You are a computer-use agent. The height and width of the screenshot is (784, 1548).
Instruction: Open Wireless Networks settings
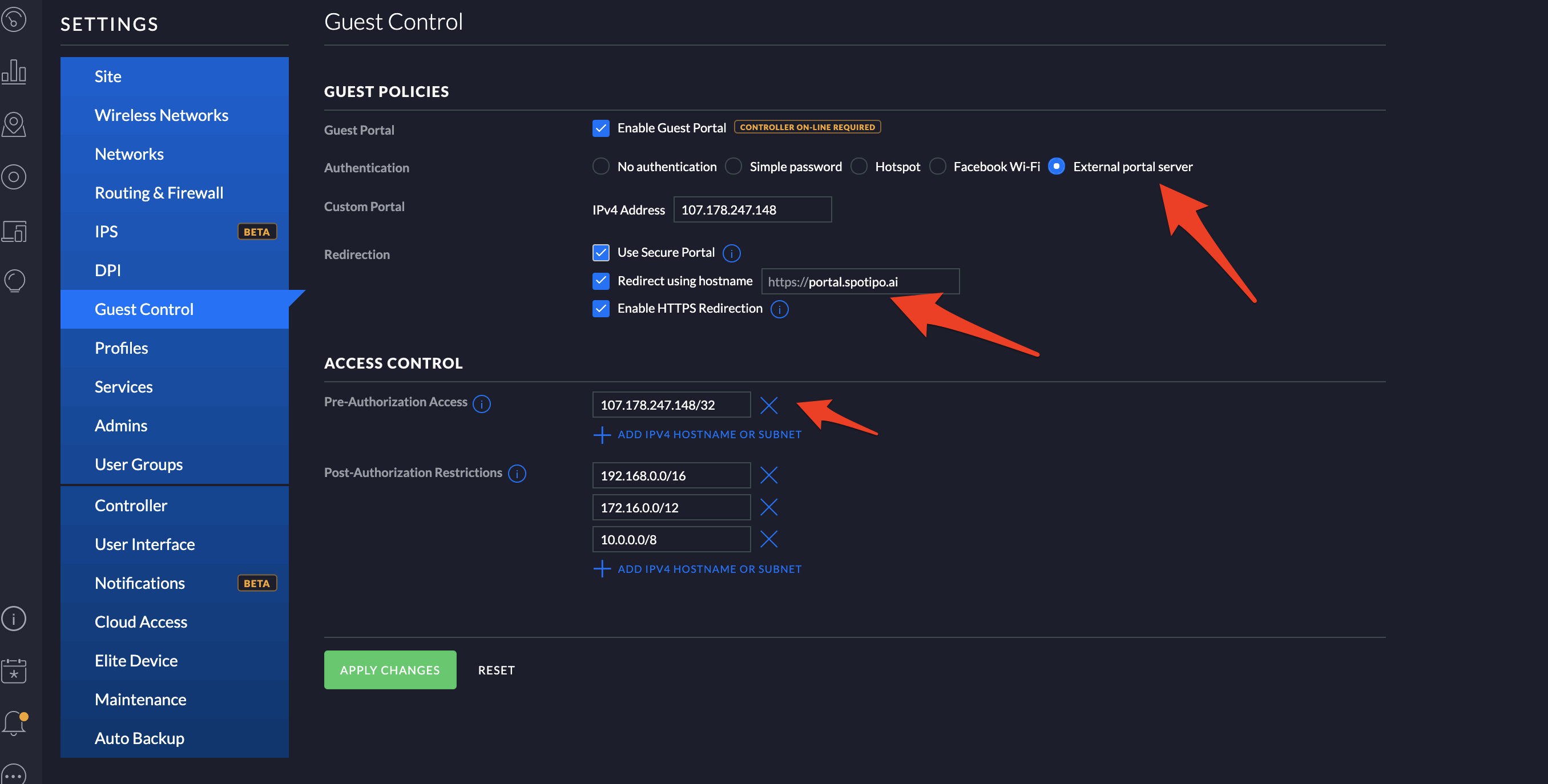(x=174, y=115)
